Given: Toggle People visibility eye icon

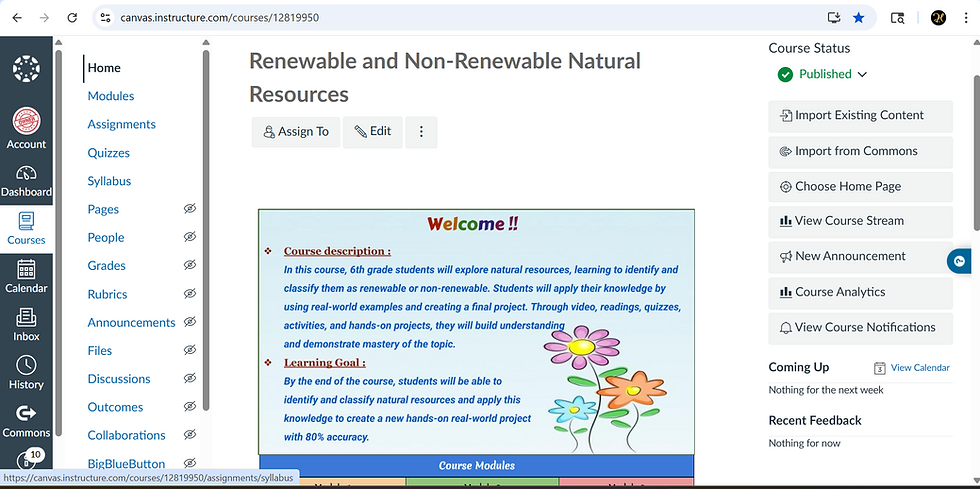Looking at the screenshot, I should 190,237.
